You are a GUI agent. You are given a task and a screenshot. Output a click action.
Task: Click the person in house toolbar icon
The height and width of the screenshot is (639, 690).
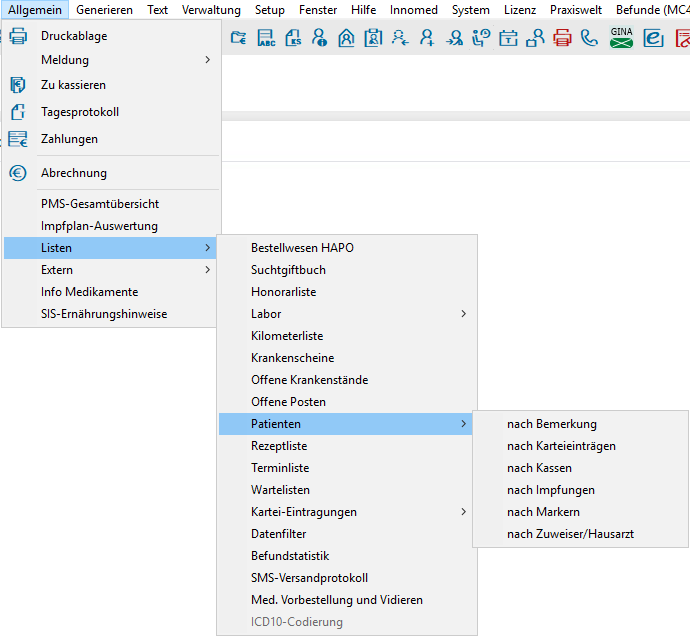pyautogui.click(x=346, y=38)
